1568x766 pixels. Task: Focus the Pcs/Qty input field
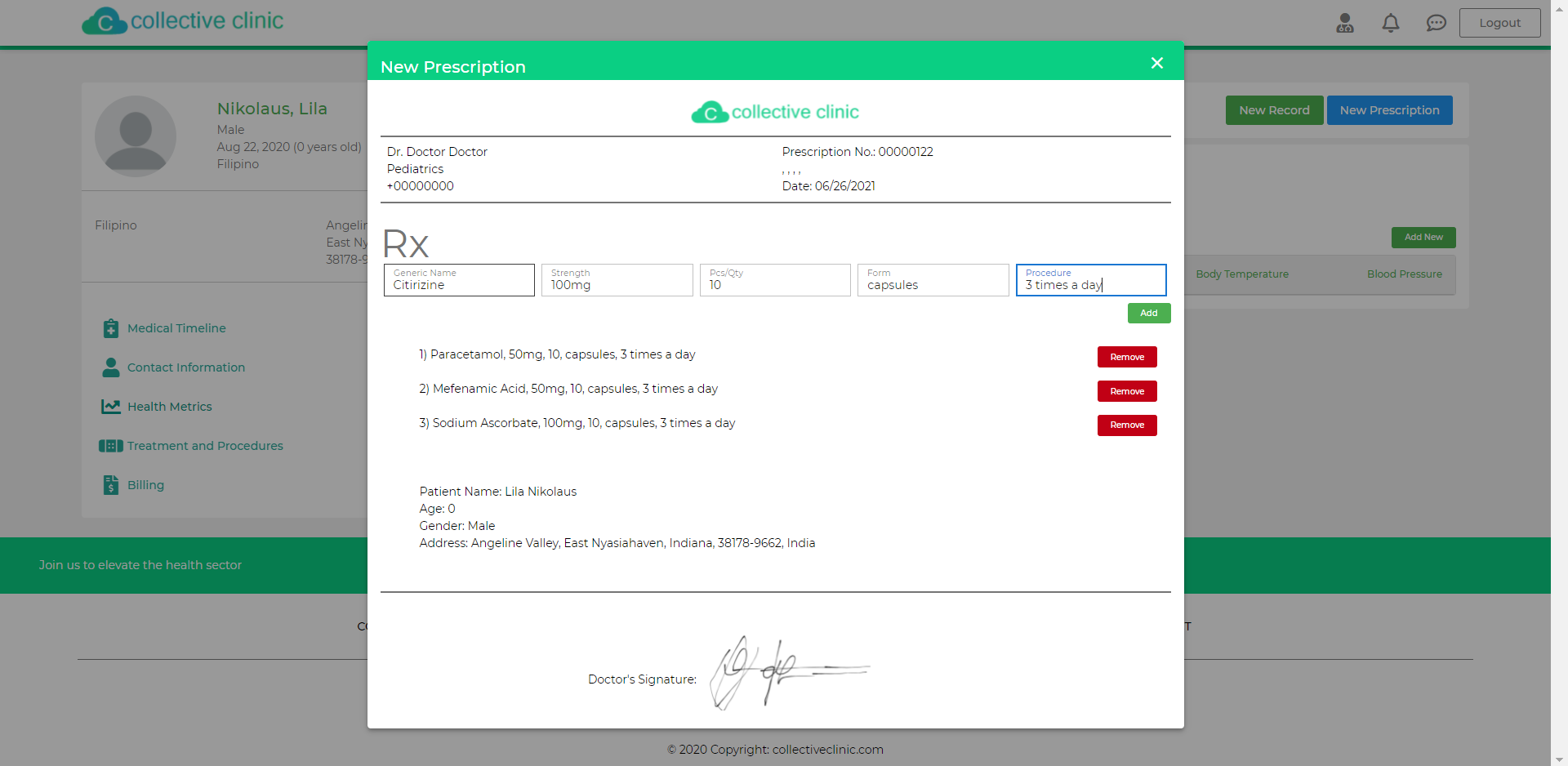(x=775, y=280)
